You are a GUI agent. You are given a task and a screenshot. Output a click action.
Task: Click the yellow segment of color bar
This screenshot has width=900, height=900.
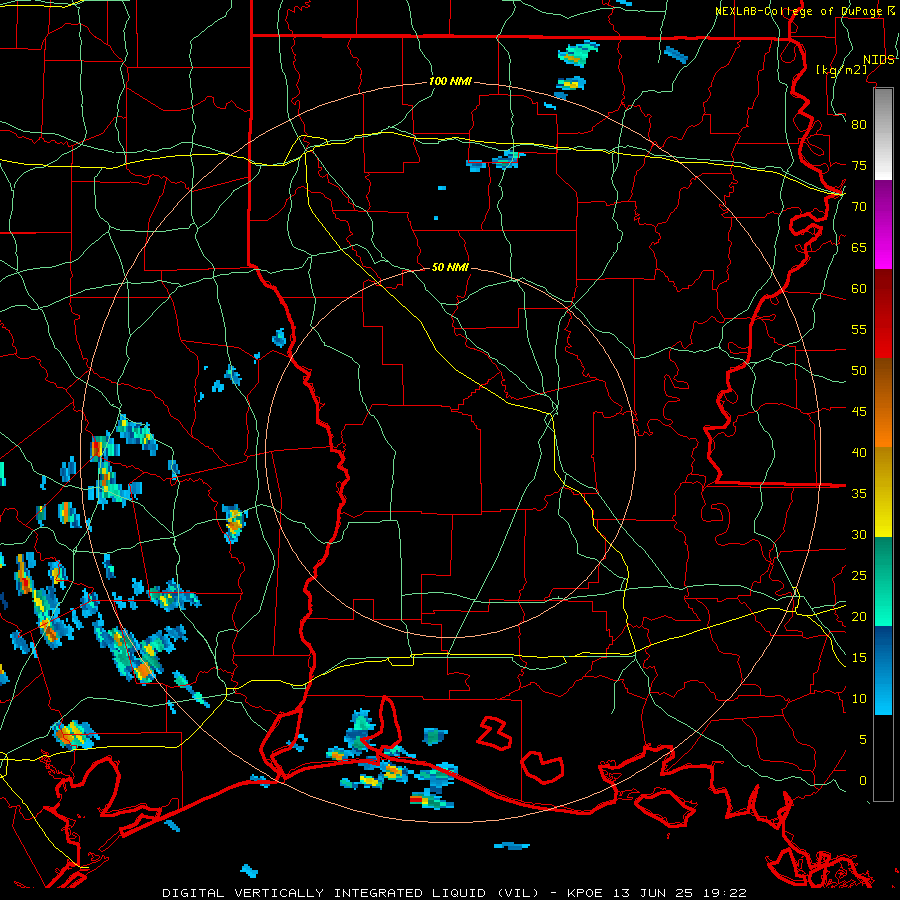coord(883,492)
